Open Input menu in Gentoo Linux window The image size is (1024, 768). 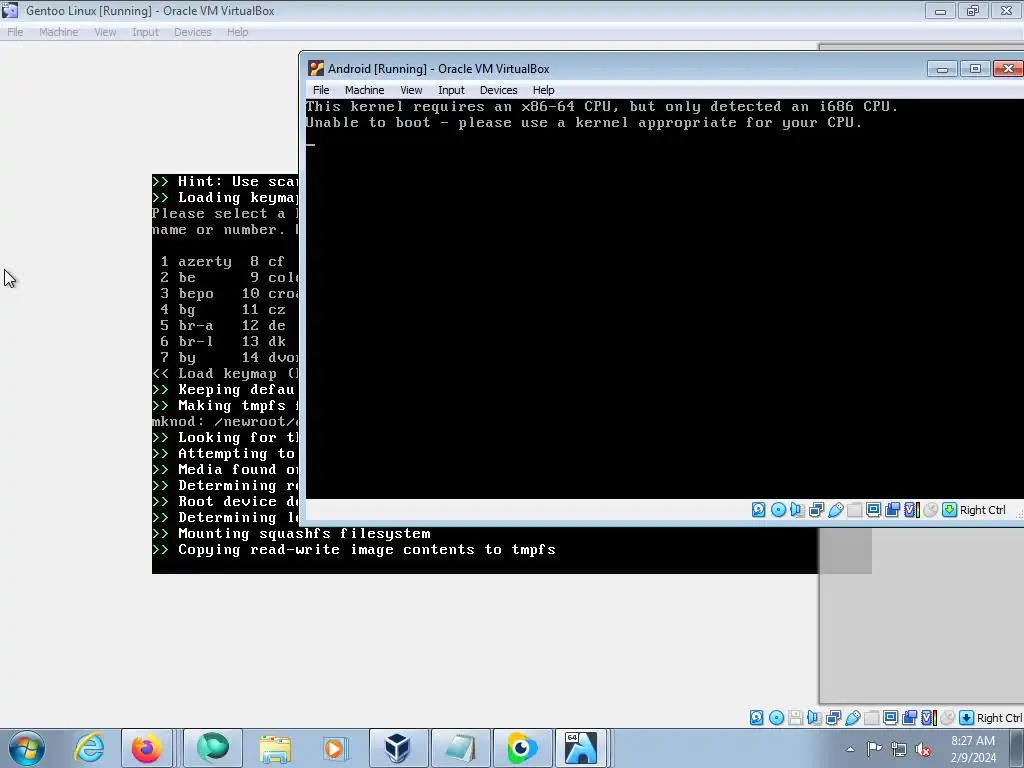pyautogui.click(x=145, y=32)
